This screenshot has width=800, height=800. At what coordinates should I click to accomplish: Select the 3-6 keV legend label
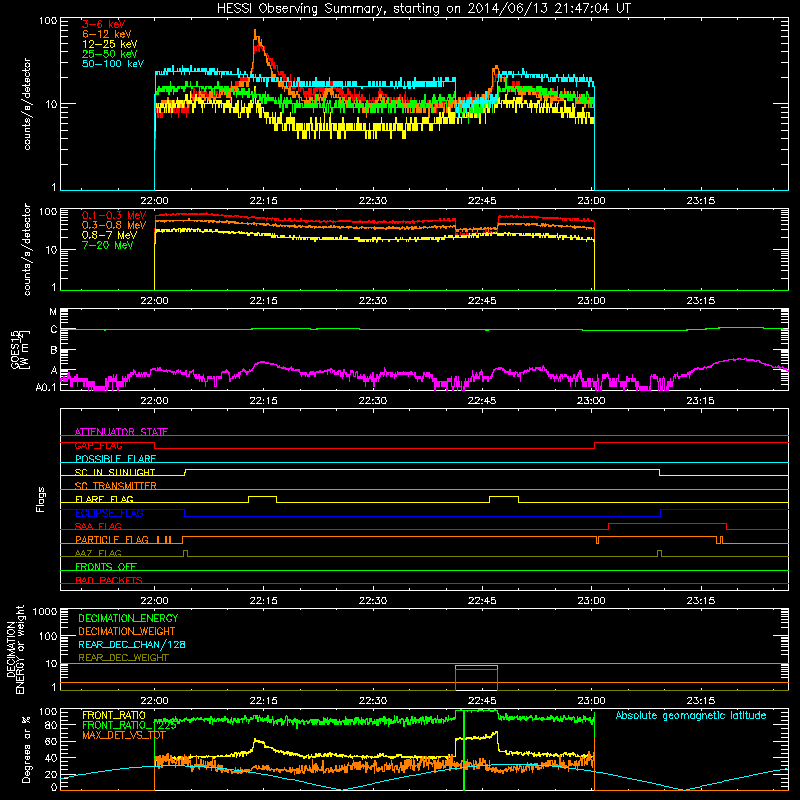pos(103,24)
